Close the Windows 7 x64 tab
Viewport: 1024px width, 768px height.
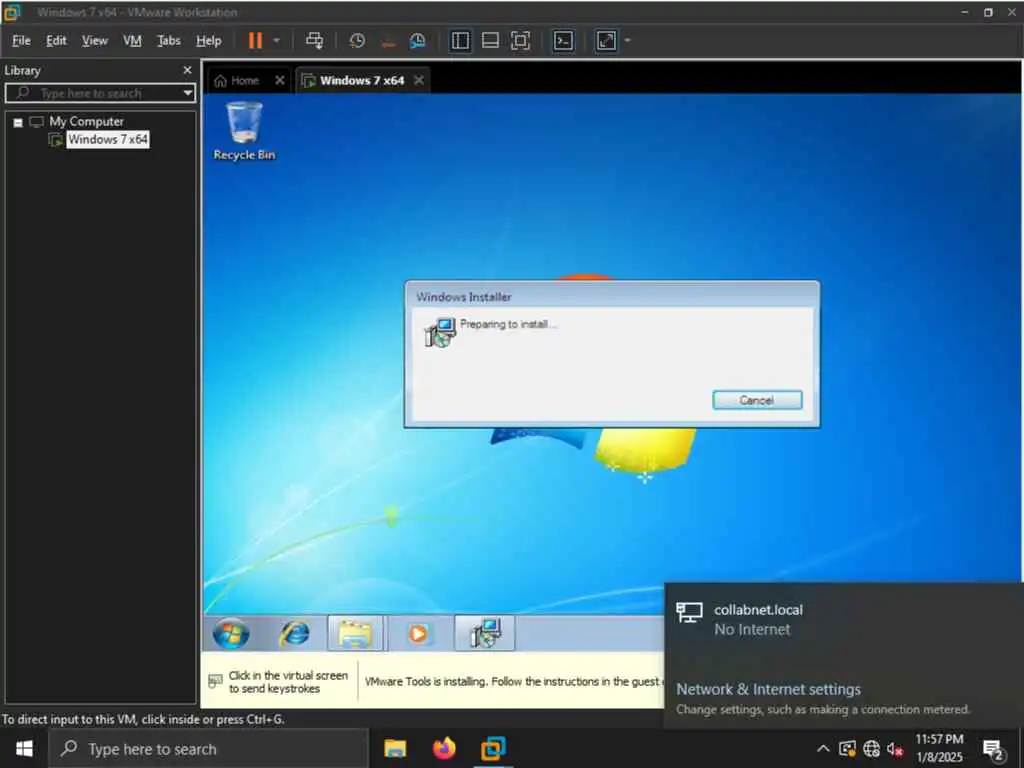[x=419, y=80]
